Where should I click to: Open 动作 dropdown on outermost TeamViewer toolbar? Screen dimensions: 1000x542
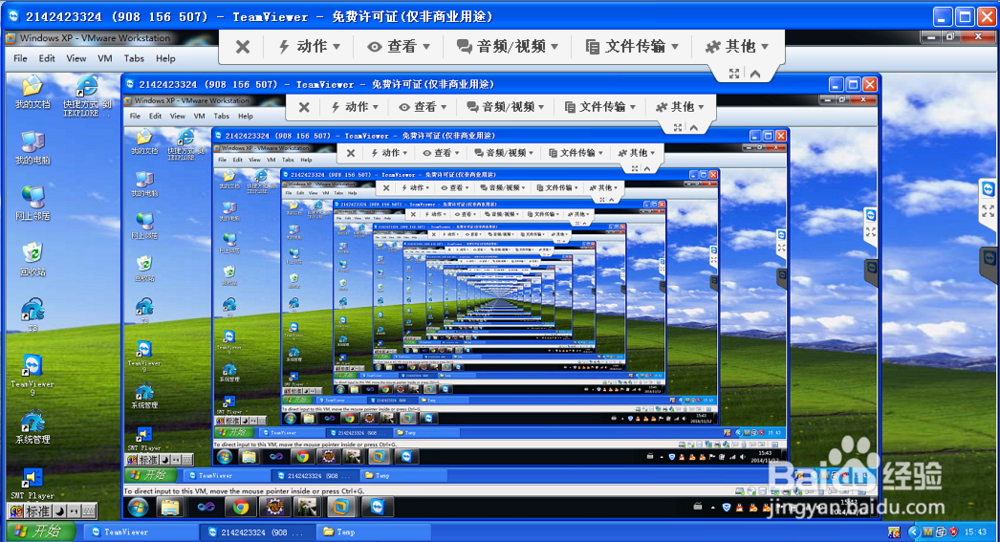tap(309, 47)
